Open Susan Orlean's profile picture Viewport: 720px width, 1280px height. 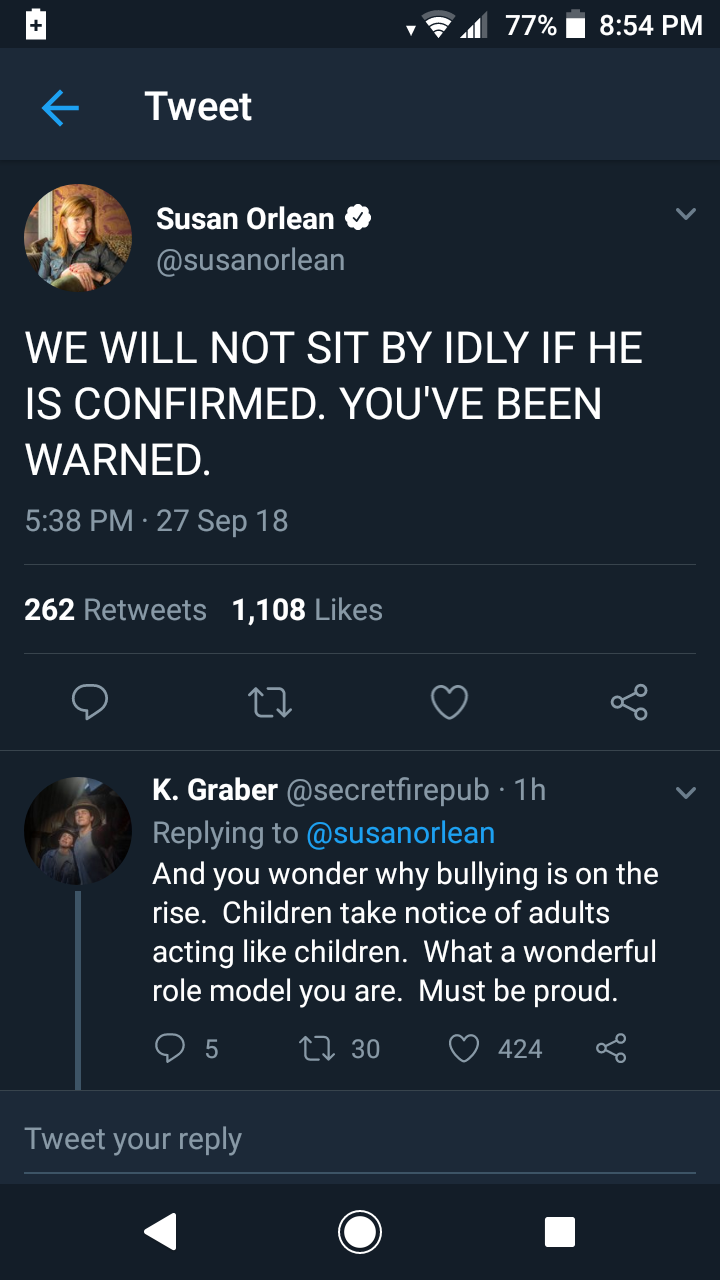78,238
